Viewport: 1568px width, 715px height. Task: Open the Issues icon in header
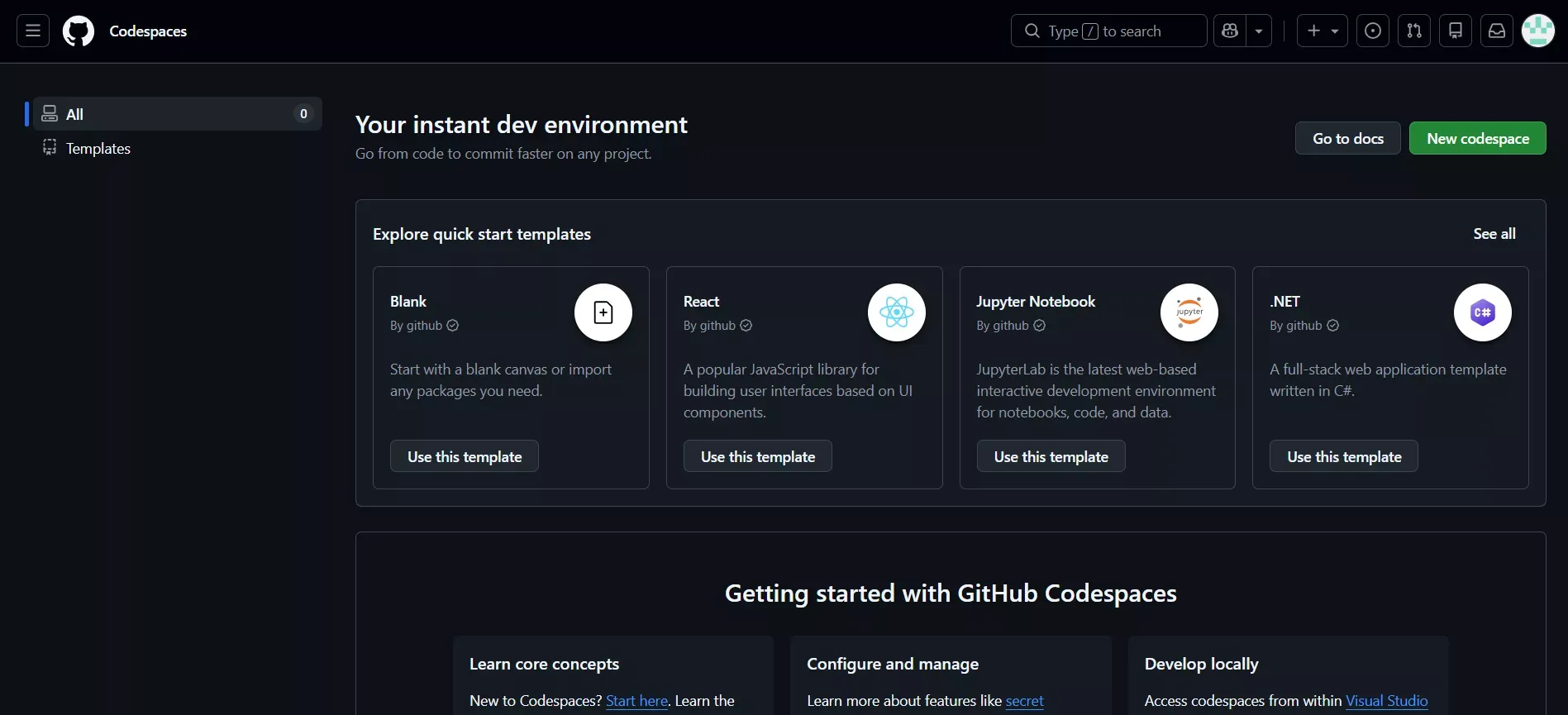point(1373,31)
